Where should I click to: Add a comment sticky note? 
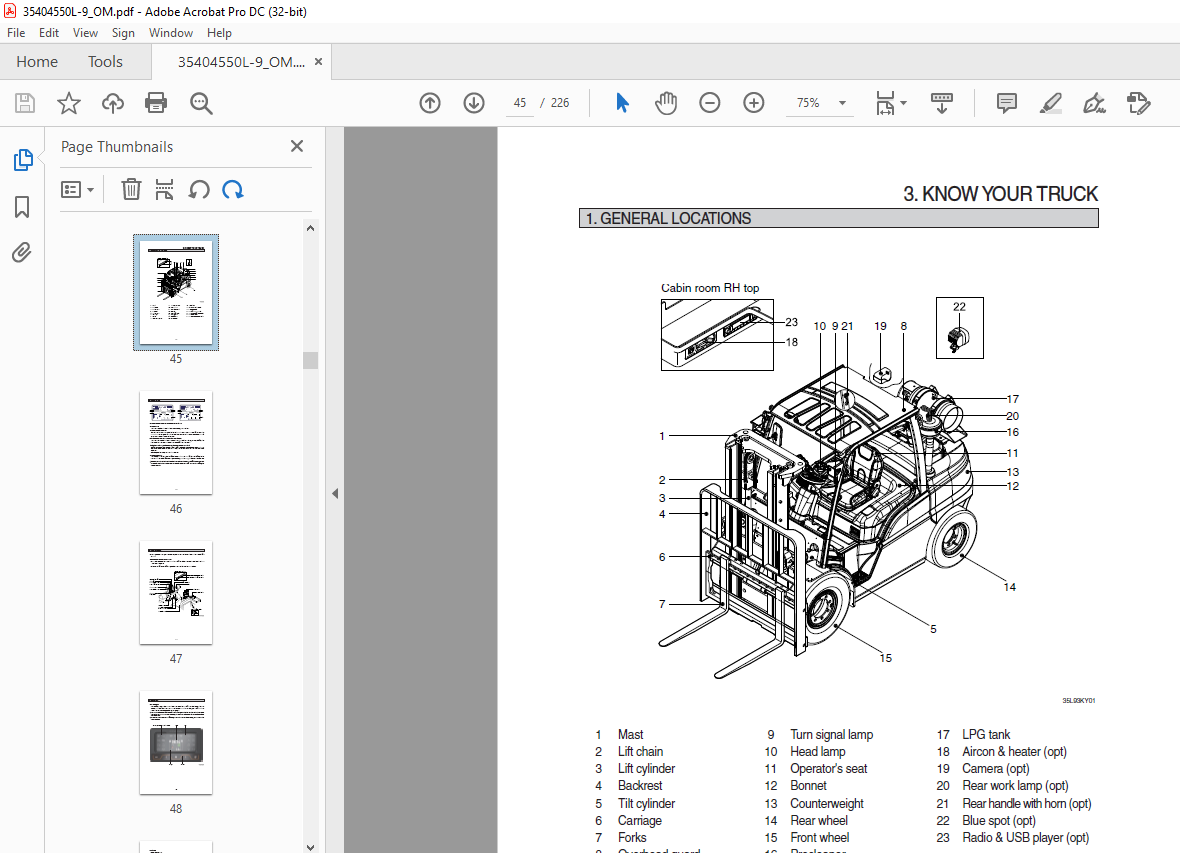tap(1006, 103)
